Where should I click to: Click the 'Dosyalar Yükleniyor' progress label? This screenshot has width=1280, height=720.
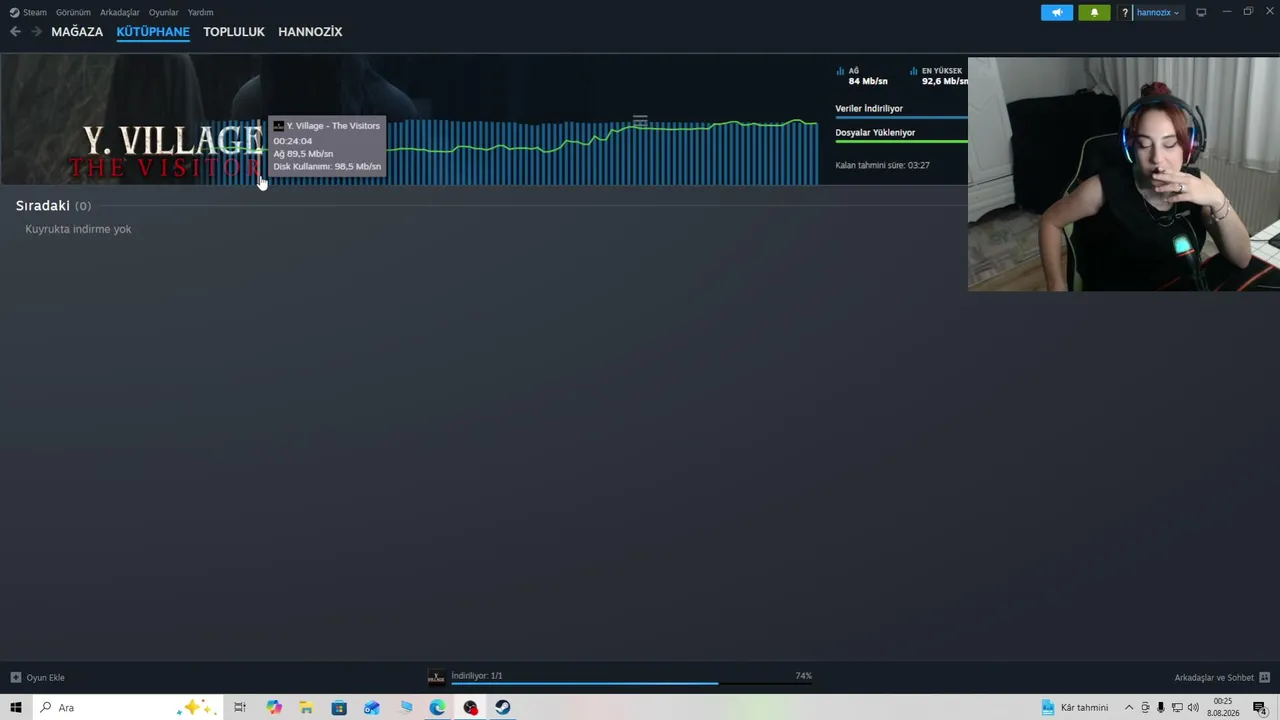pyautogui.click(x=875, y=132)
